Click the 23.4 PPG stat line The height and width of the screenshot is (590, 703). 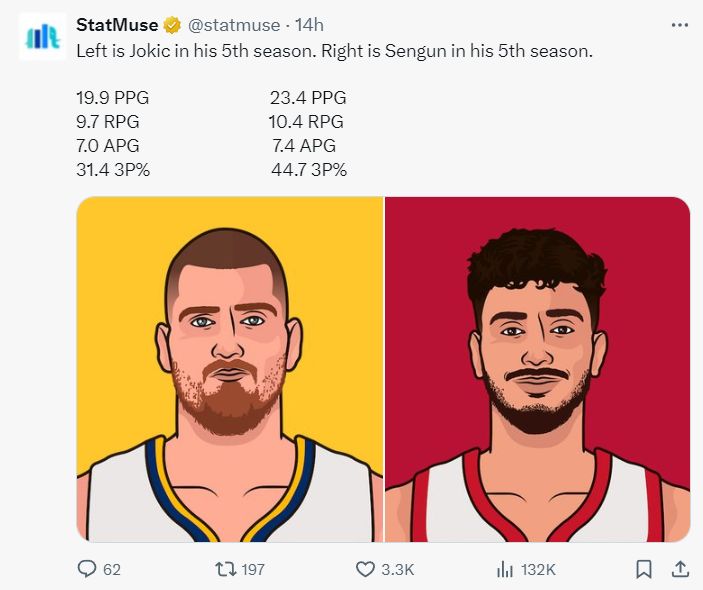pos(308,98)
